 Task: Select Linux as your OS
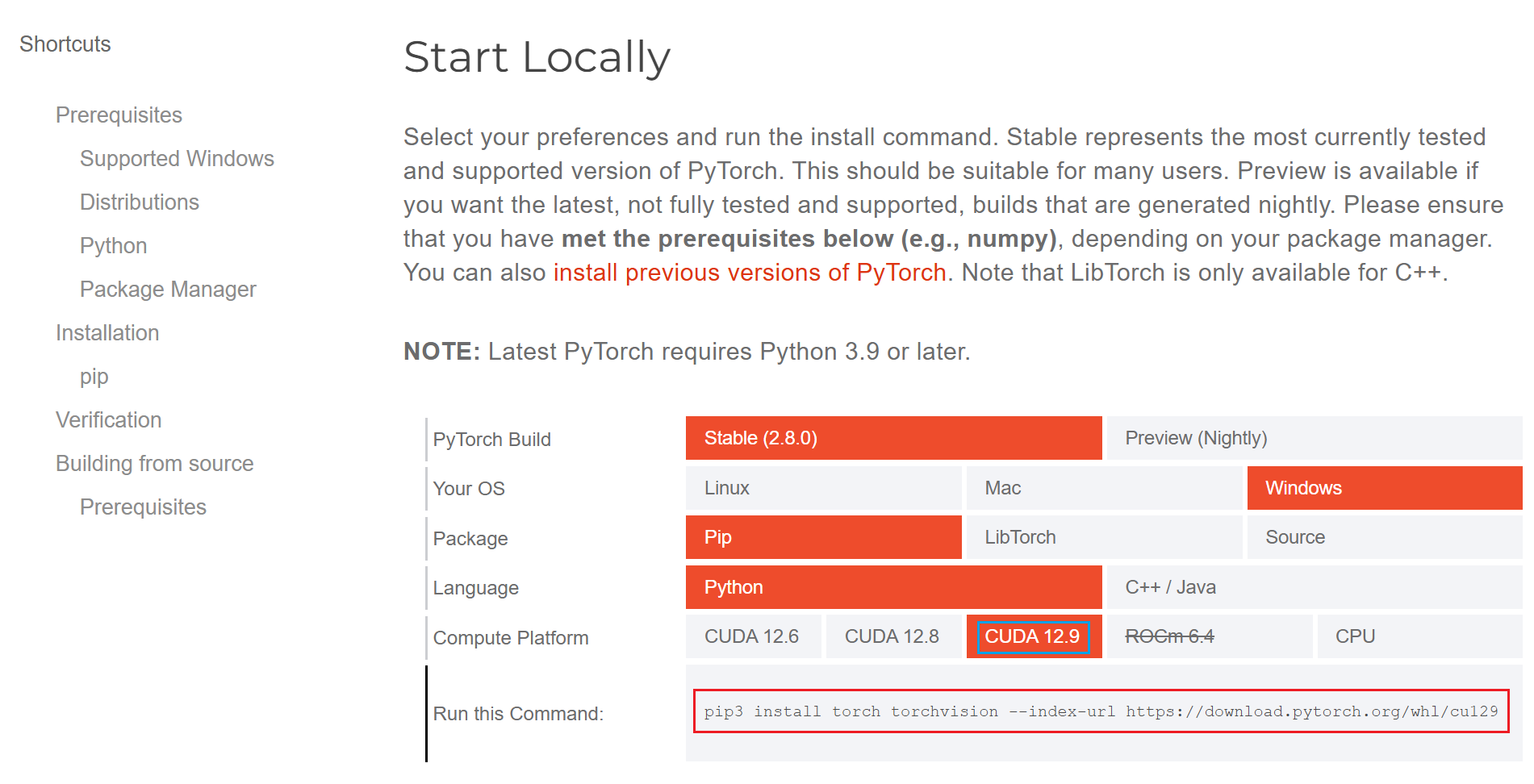(823, 488)
